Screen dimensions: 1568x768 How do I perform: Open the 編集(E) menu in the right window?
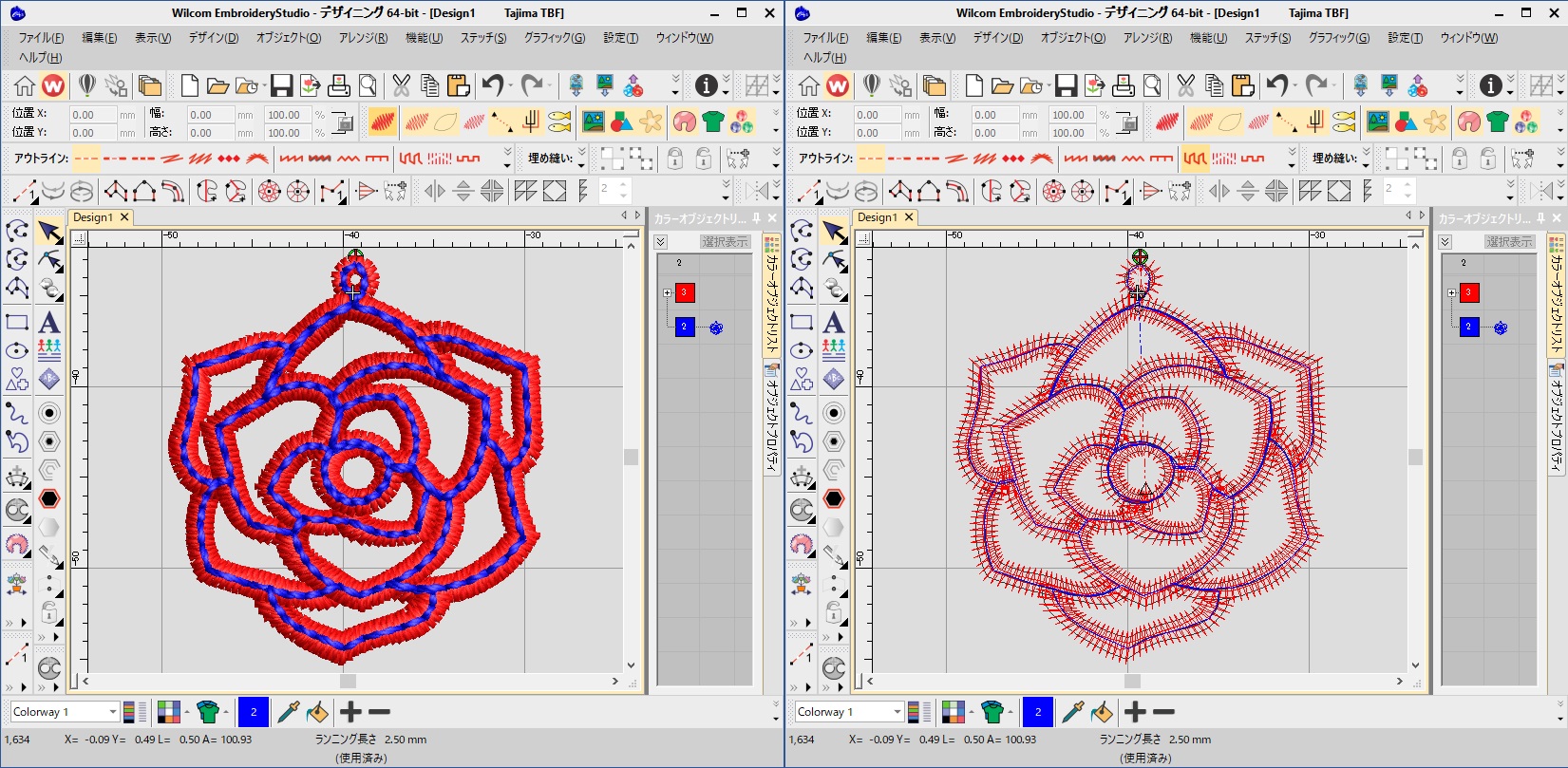(x=883, y=38)
